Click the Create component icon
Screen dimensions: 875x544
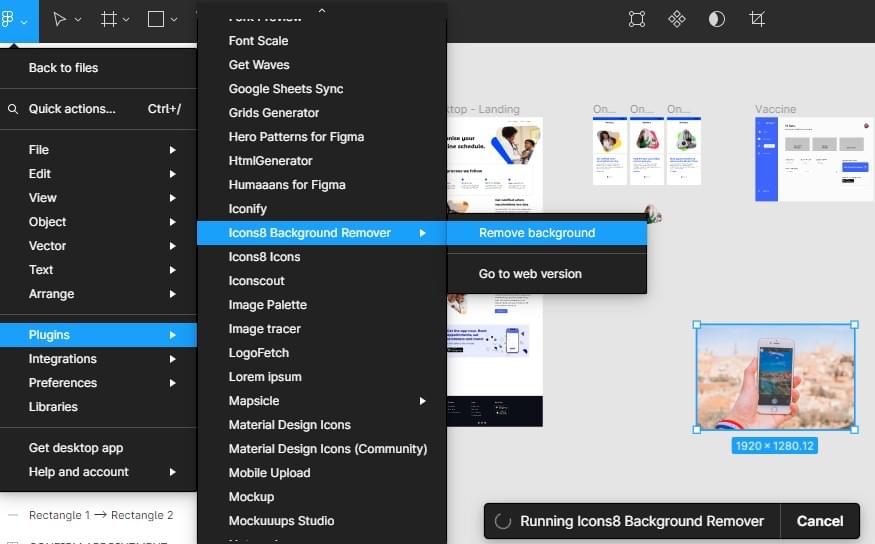pyautogui.click(x=677, y=19)
